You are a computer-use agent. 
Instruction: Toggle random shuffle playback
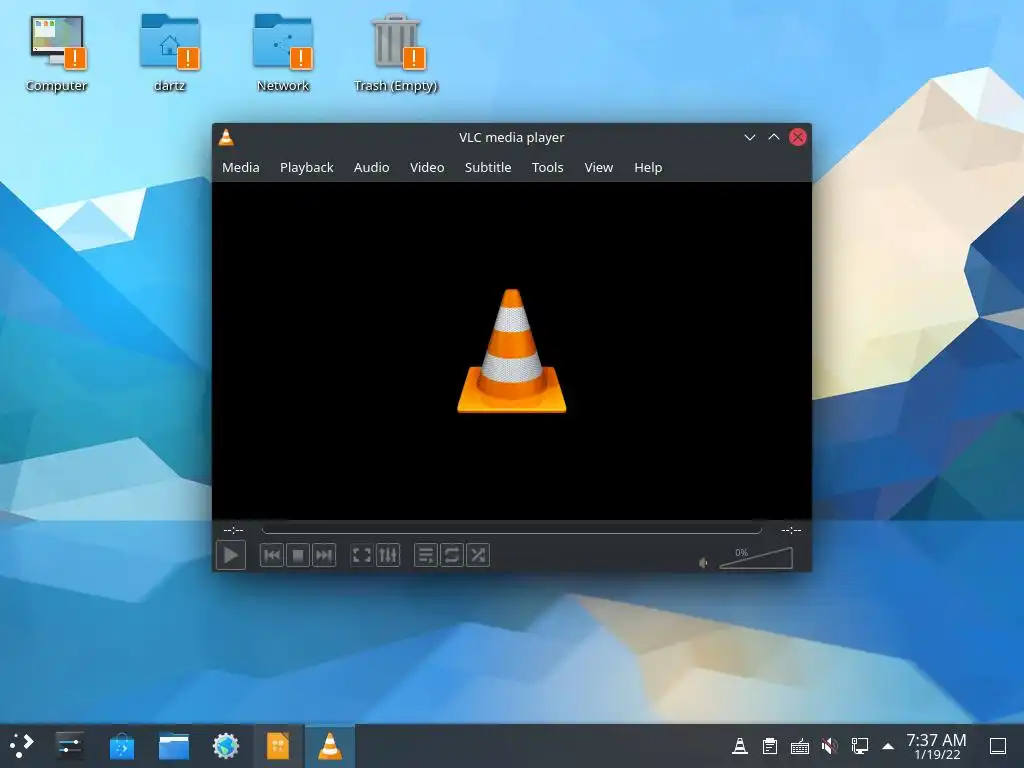(478, 555)
